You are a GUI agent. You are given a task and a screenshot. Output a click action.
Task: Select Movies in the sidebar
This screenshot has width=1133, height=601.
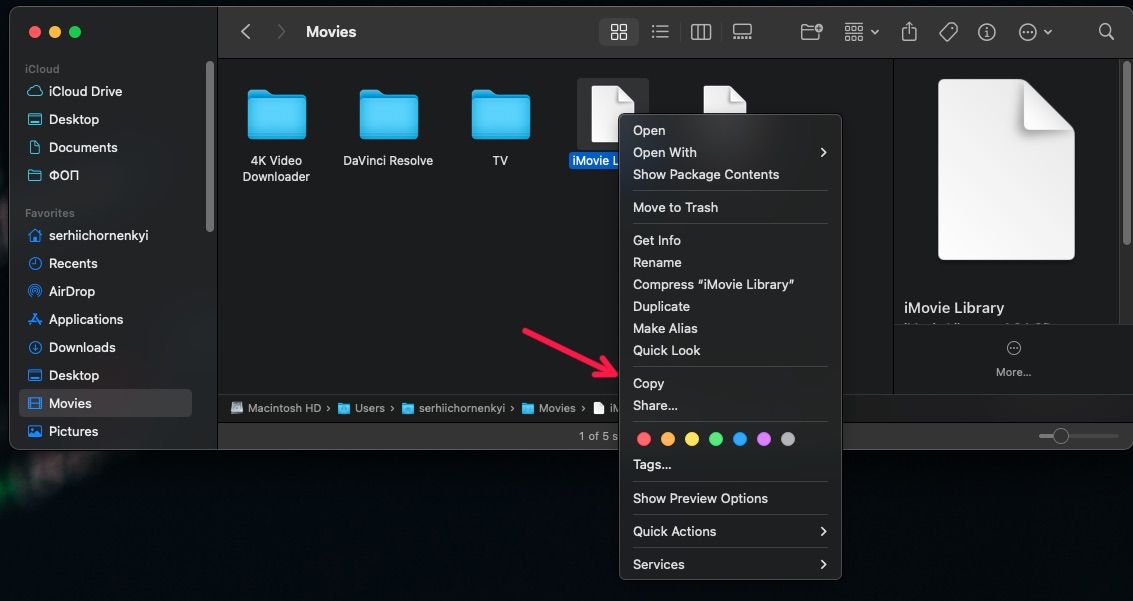click(x=105, y=403)
